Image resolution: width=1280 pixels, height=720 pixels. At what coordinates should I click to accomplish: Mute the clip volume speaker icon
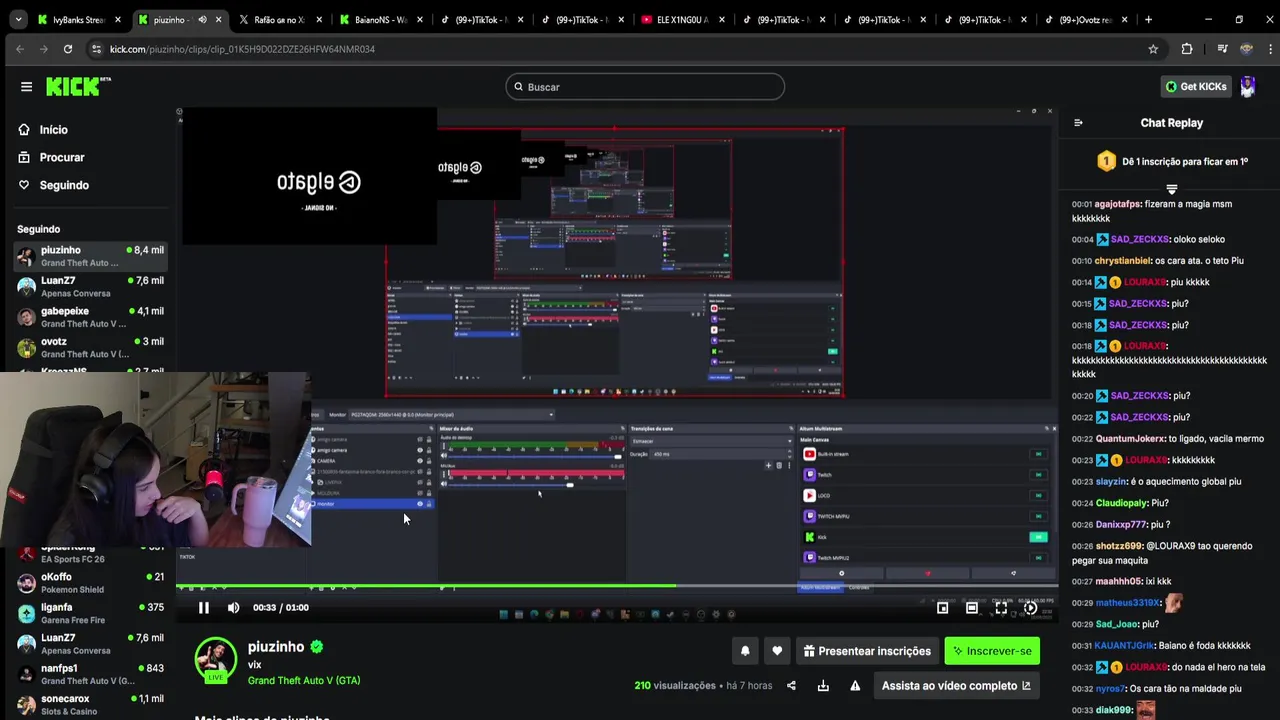point(233,607)
